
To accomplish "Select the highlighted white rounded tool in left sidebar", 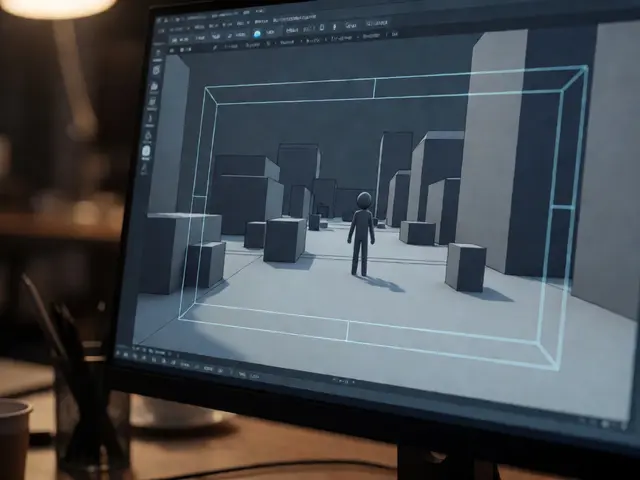I will [x=146, y=152].
